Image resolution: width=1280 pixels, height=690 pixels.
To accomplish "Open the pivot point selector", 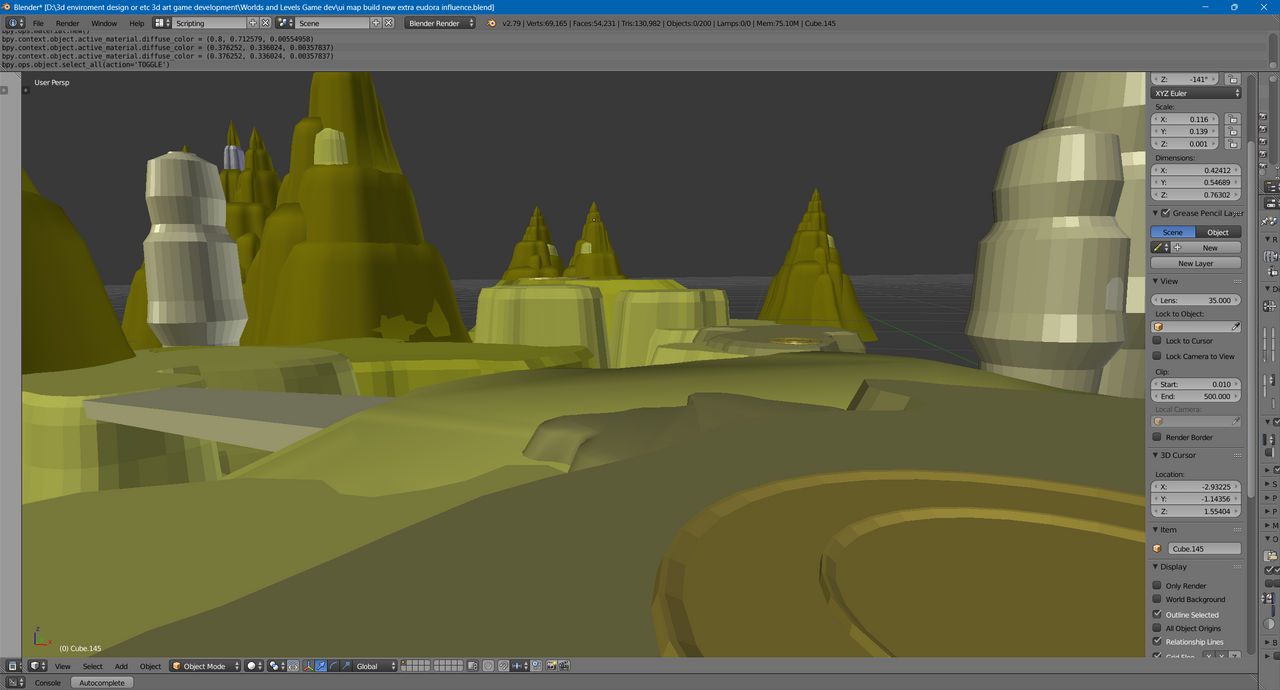I will (277, 665).
